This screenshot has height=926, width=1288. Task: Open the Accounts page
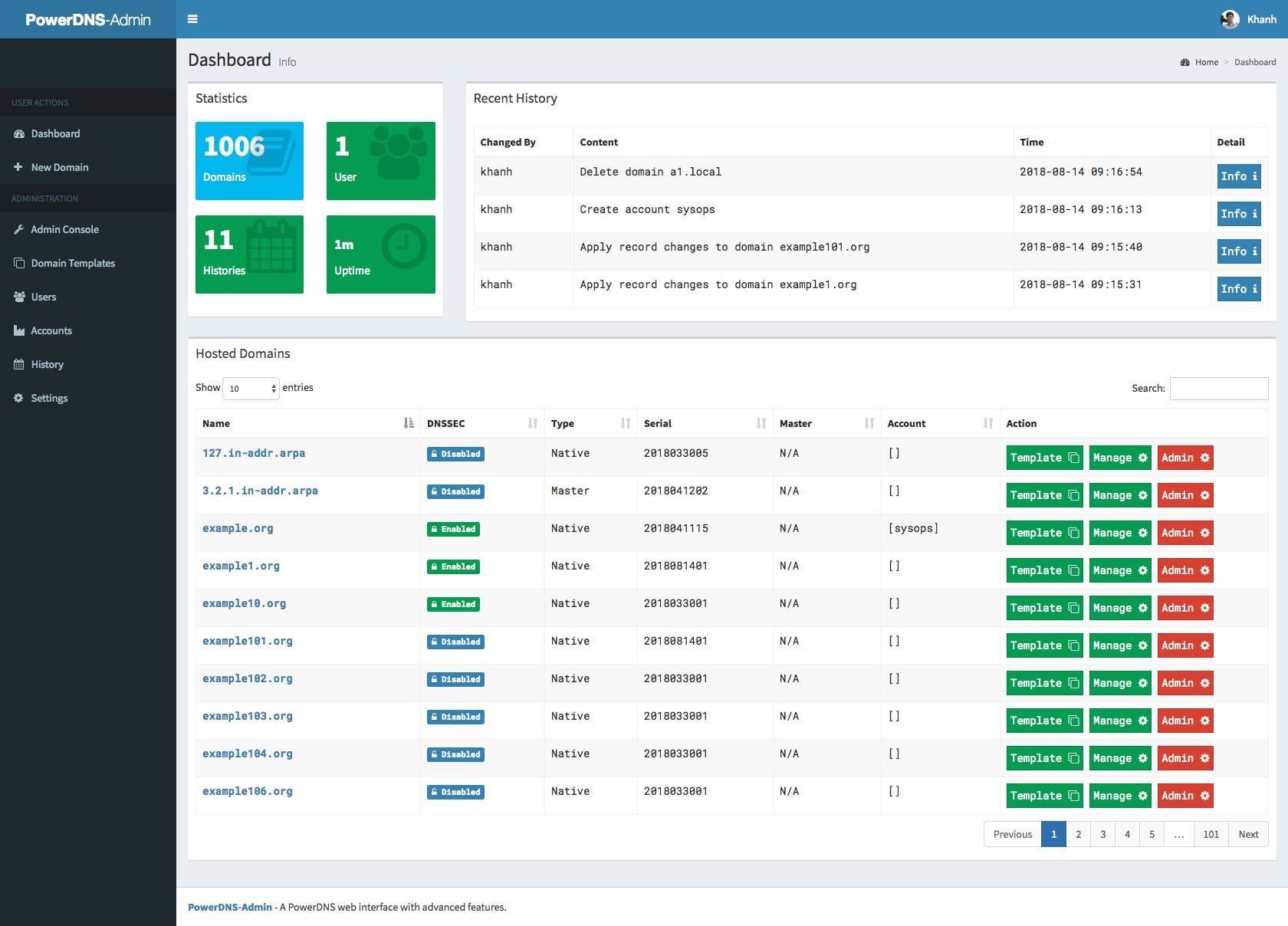tap(51, 330)
